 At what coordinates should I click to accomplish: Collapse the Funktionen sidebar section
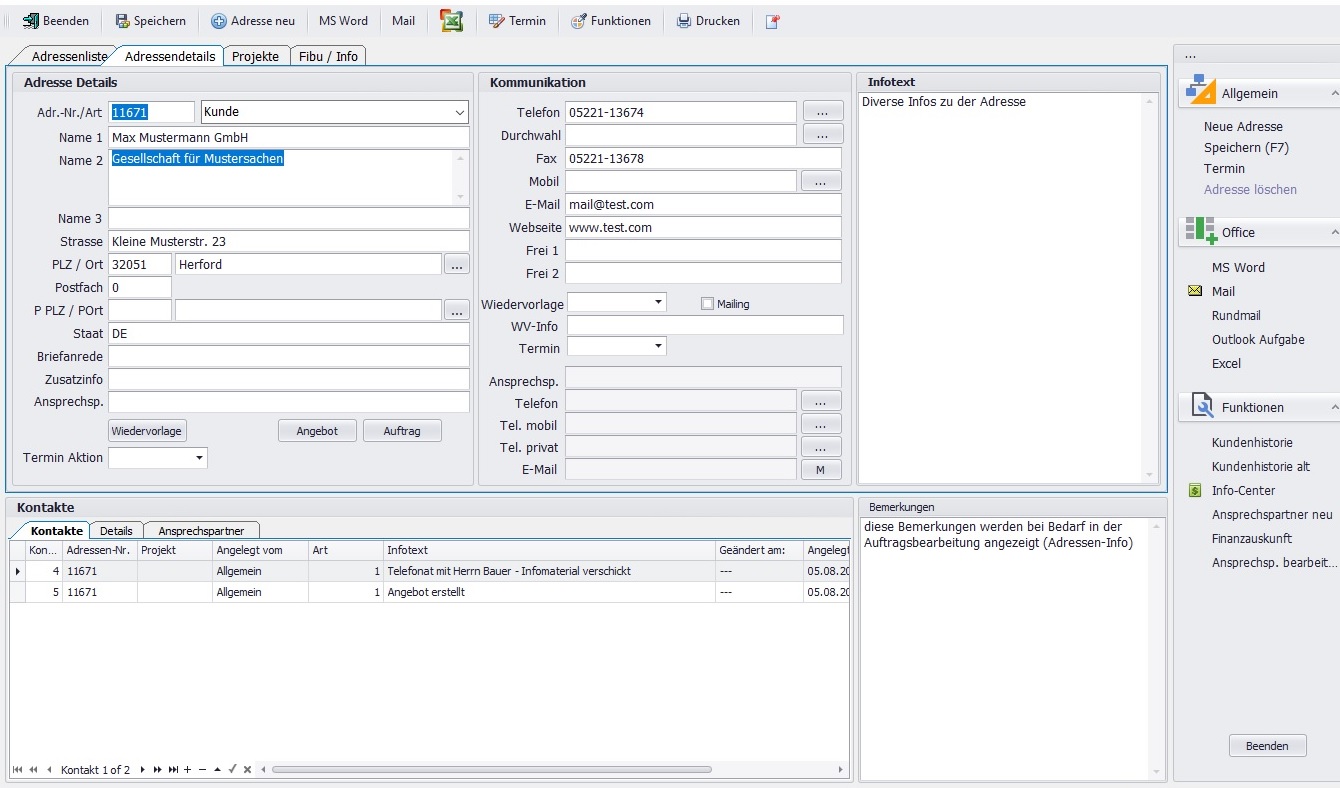point(1334,407)
